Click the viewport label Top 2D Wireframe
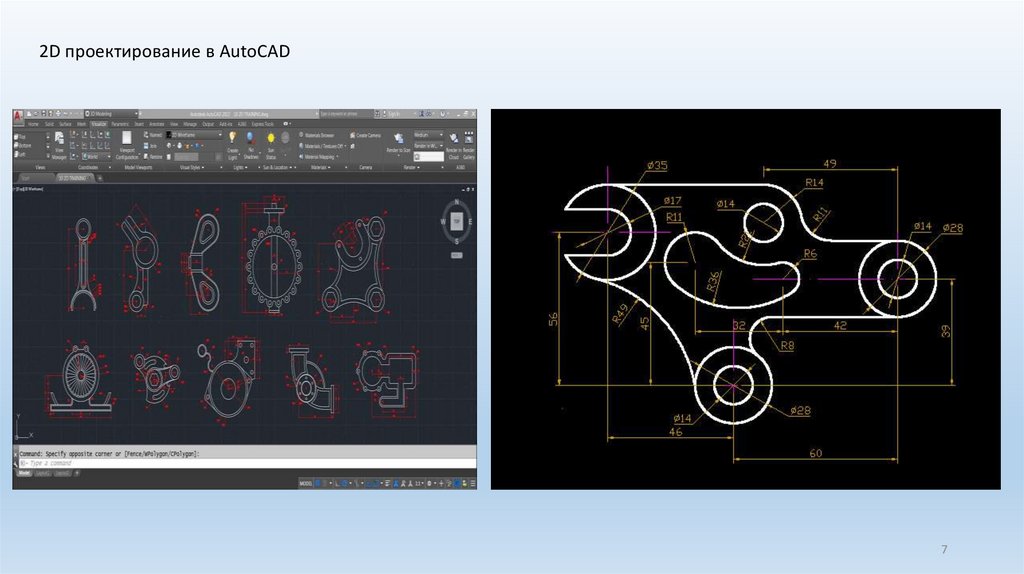 pos(29,189)
